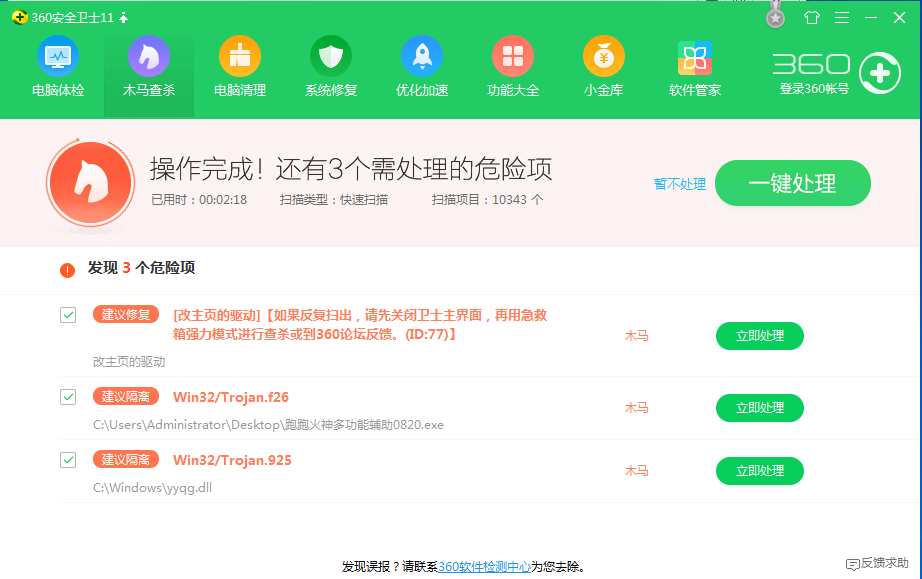
Task: Click the red warning exclamation icon
Action: (68, 270)
